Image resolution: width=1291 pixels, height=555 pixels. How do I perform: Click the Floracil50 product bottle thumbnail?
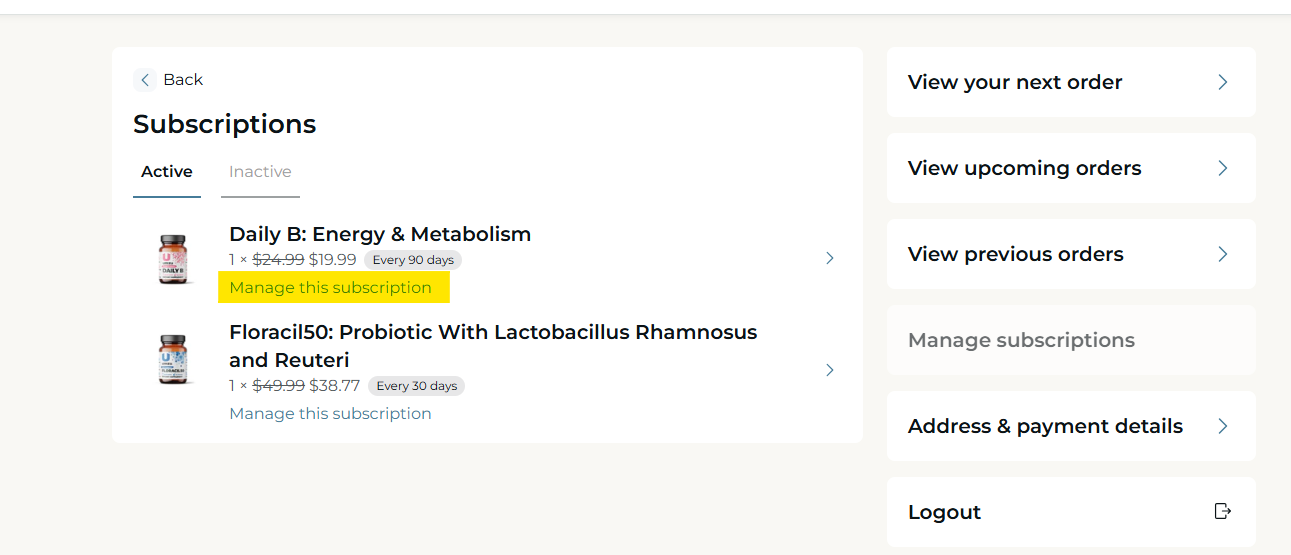(175, 360)
